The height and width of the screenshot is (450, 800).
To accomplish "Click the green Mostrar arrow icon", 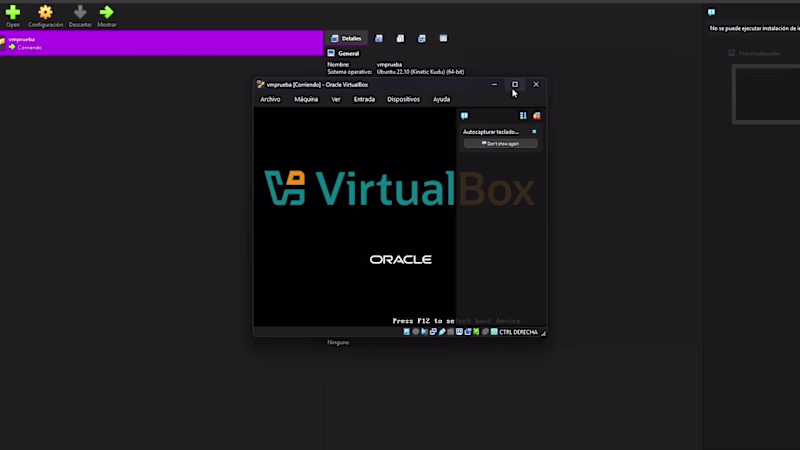I will point(107,12).
